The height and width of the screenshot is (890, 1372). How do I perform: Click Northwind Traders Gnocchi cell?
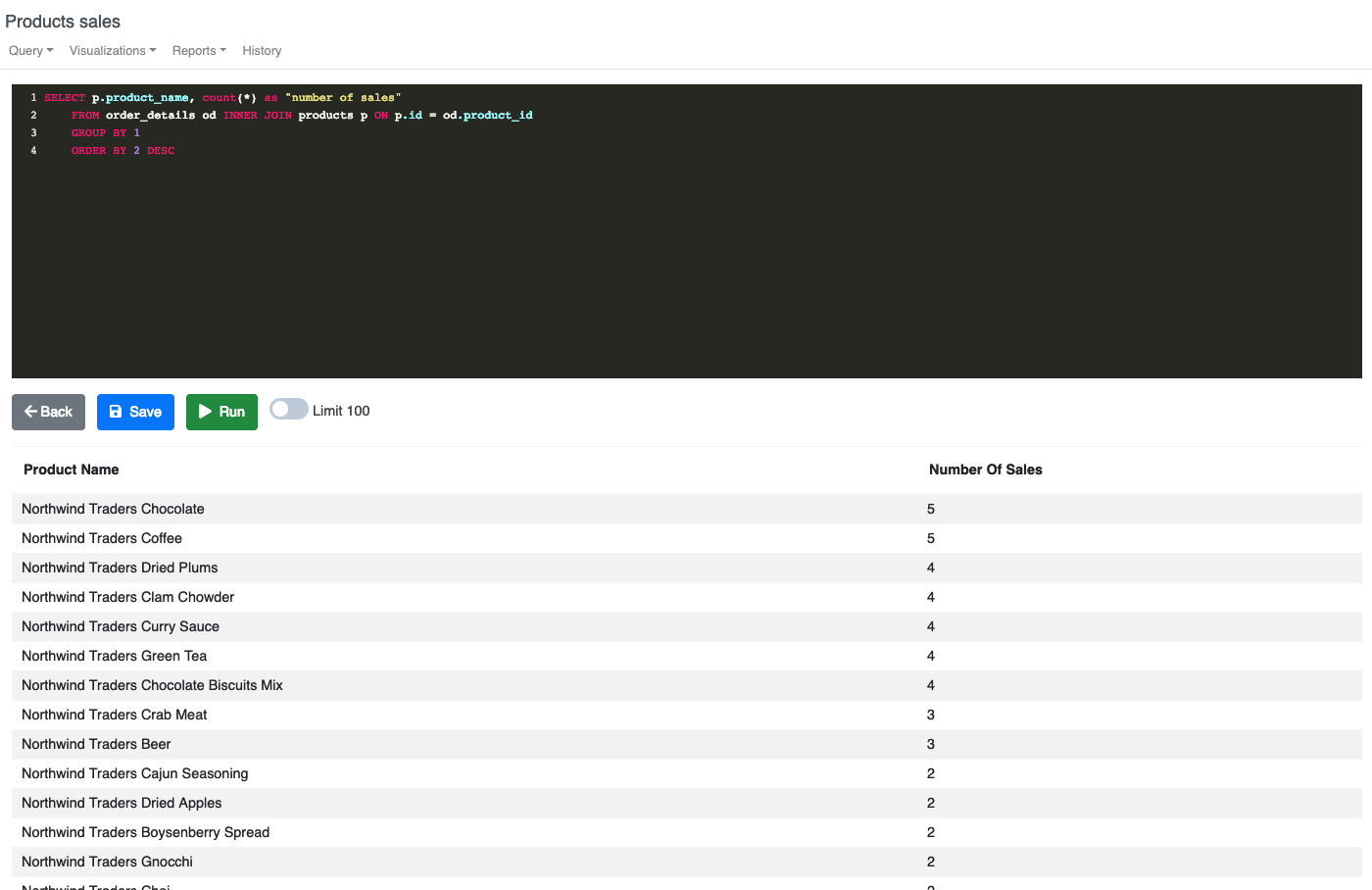pyautogui.click(x=107, y=862)
